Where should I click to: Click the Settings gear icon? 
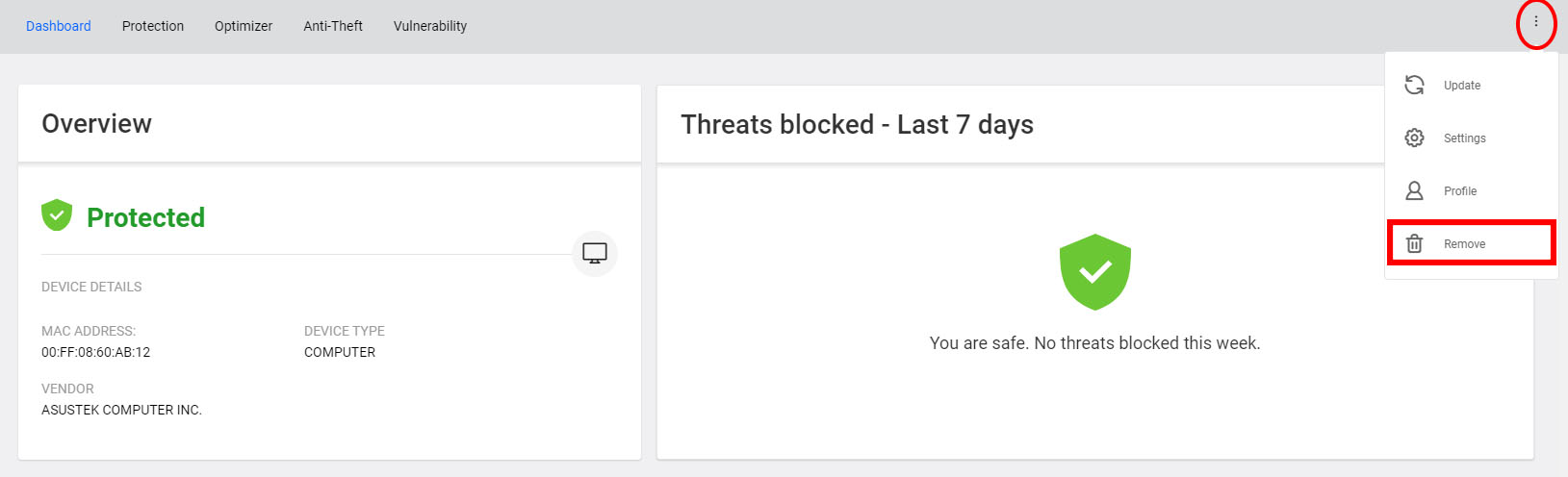coord(1414,138)
